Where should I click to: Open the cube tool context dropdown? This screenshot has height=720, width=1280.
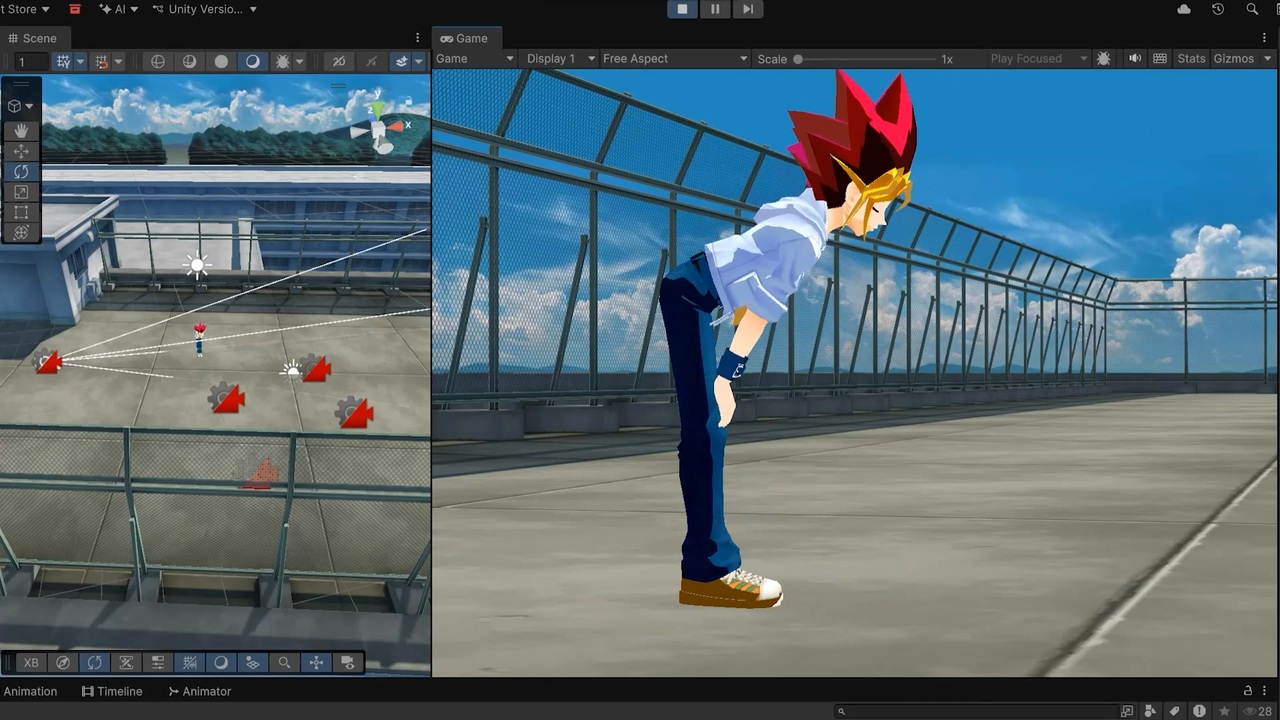[x=20, y=105]
